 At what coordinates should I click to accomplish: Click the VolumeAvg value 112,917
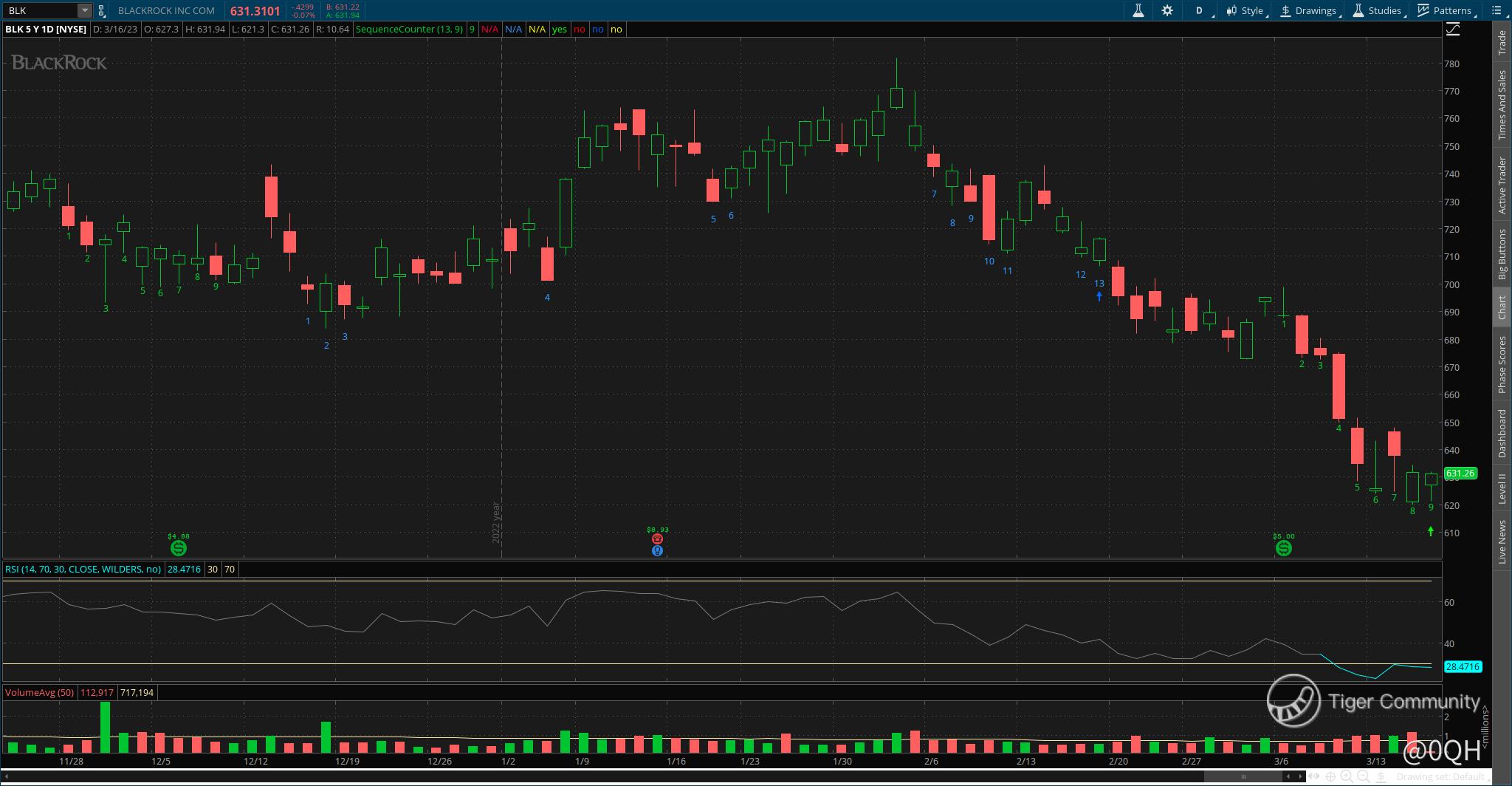click(97, 692)
